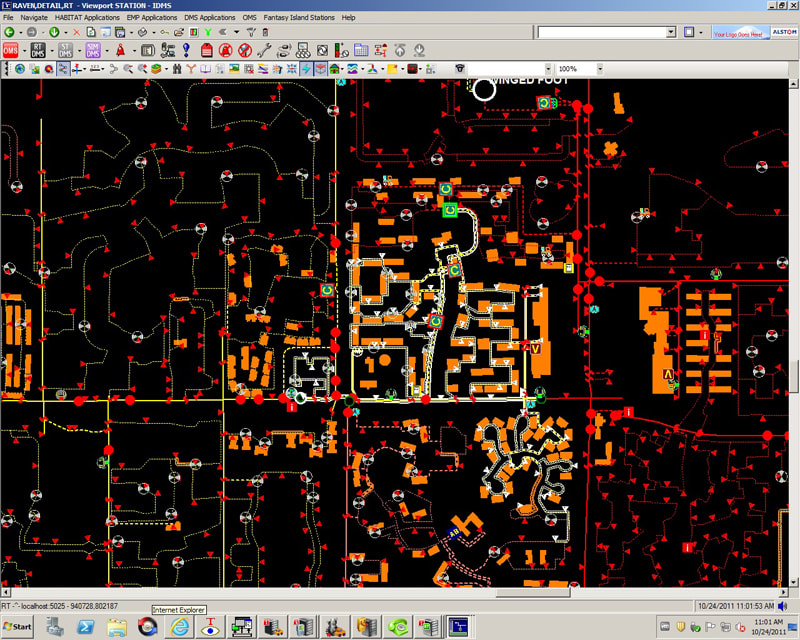Click the red X cancel icon

(77, 32)
